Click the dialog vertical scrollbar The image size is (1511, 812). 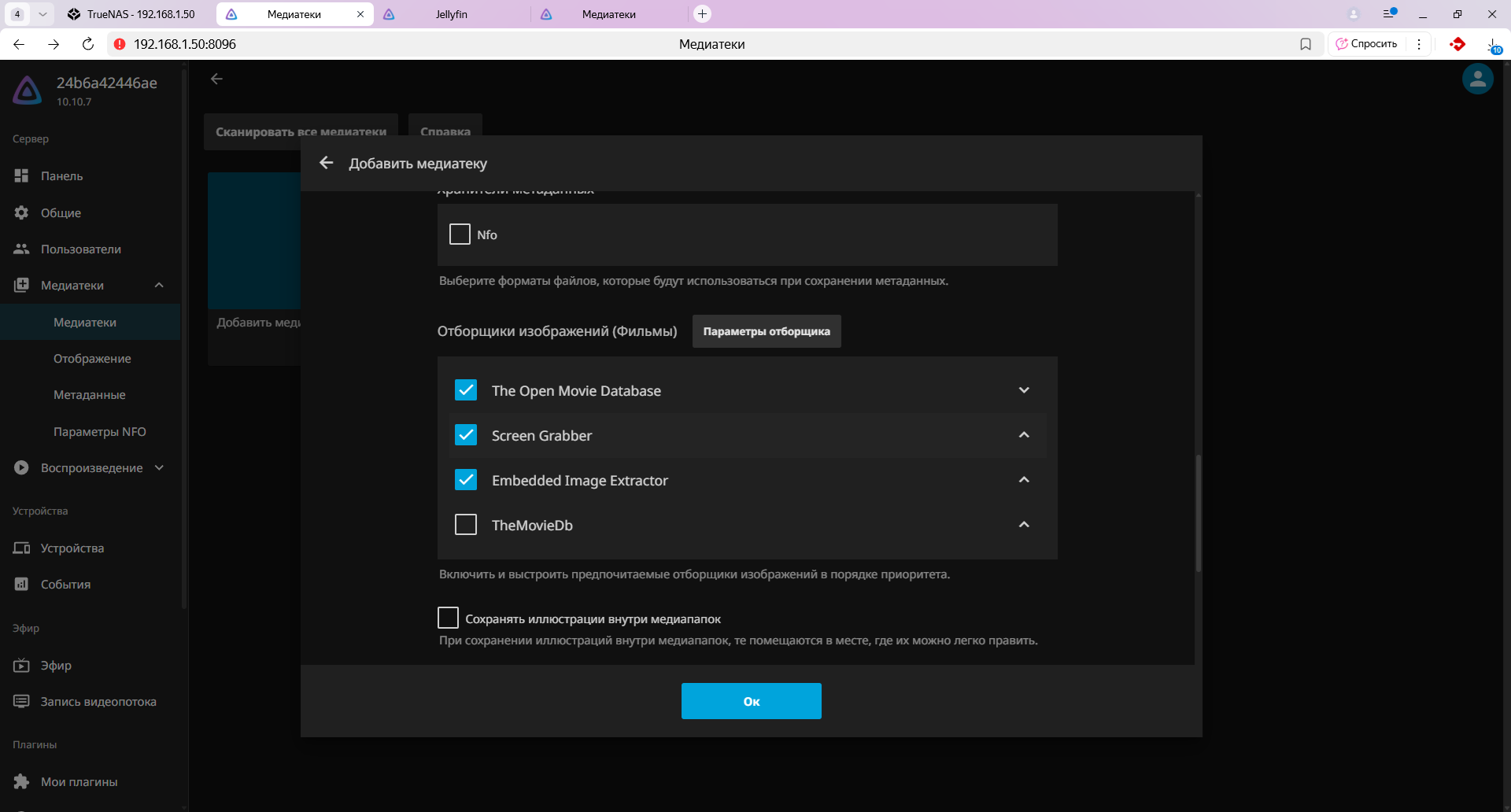coord(1198,511)
